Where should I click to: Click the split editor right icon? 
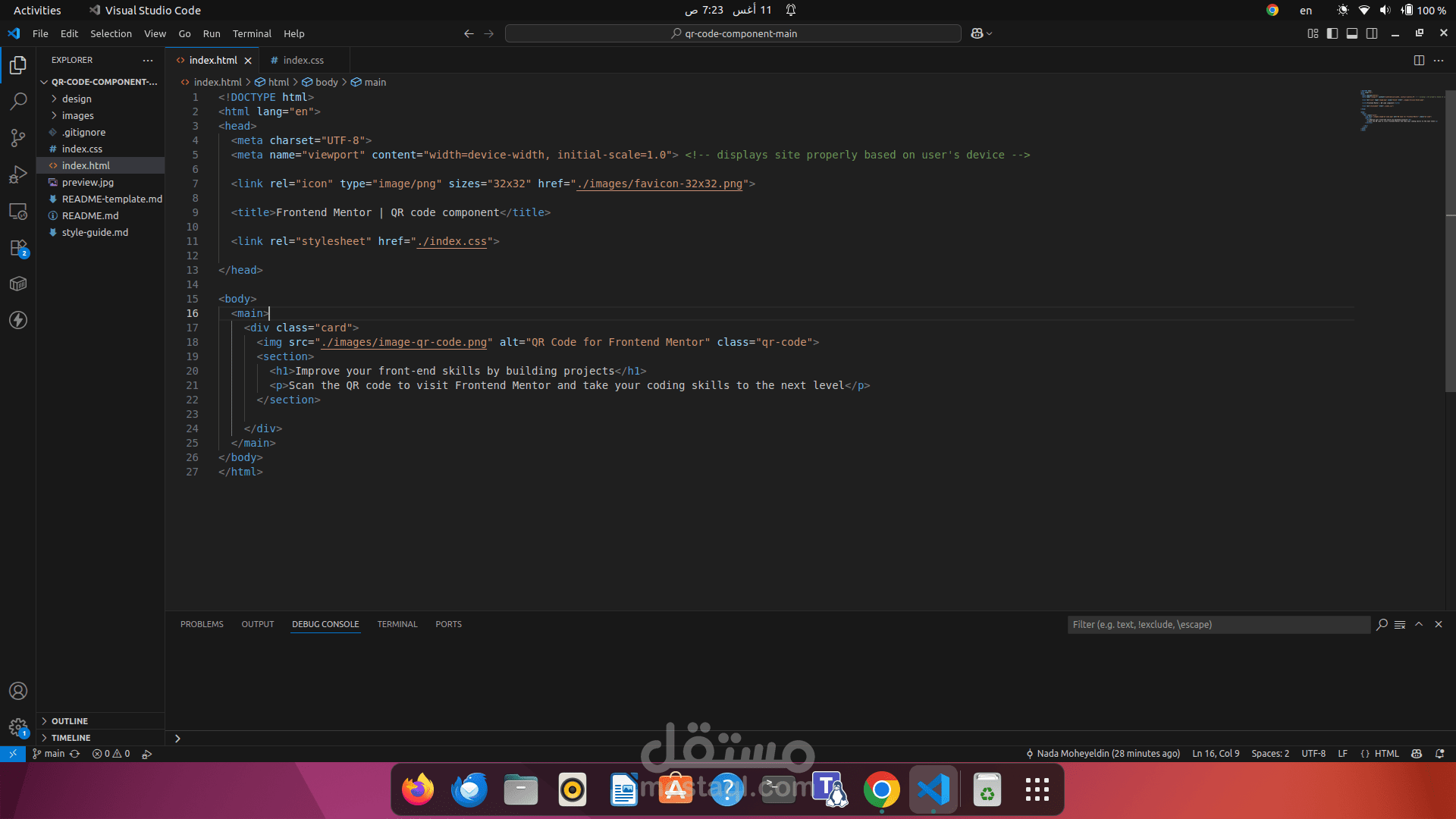pos(1419,60)
